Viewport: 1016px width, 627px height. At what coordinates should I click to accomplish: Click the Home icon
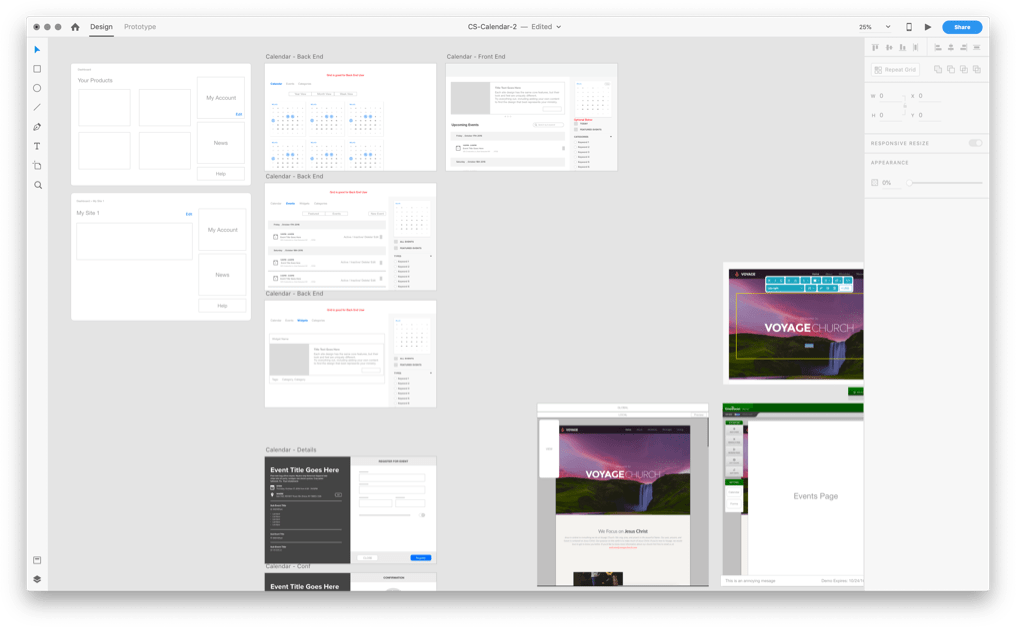pos(75,27)
